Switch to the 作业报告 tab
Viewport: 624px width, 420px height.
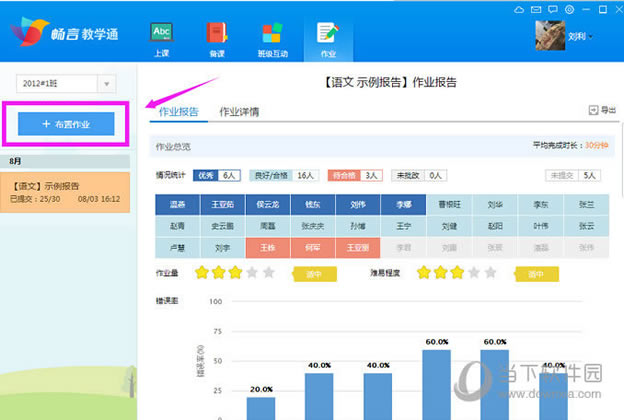pyautogui.click(x=178, y=112)
